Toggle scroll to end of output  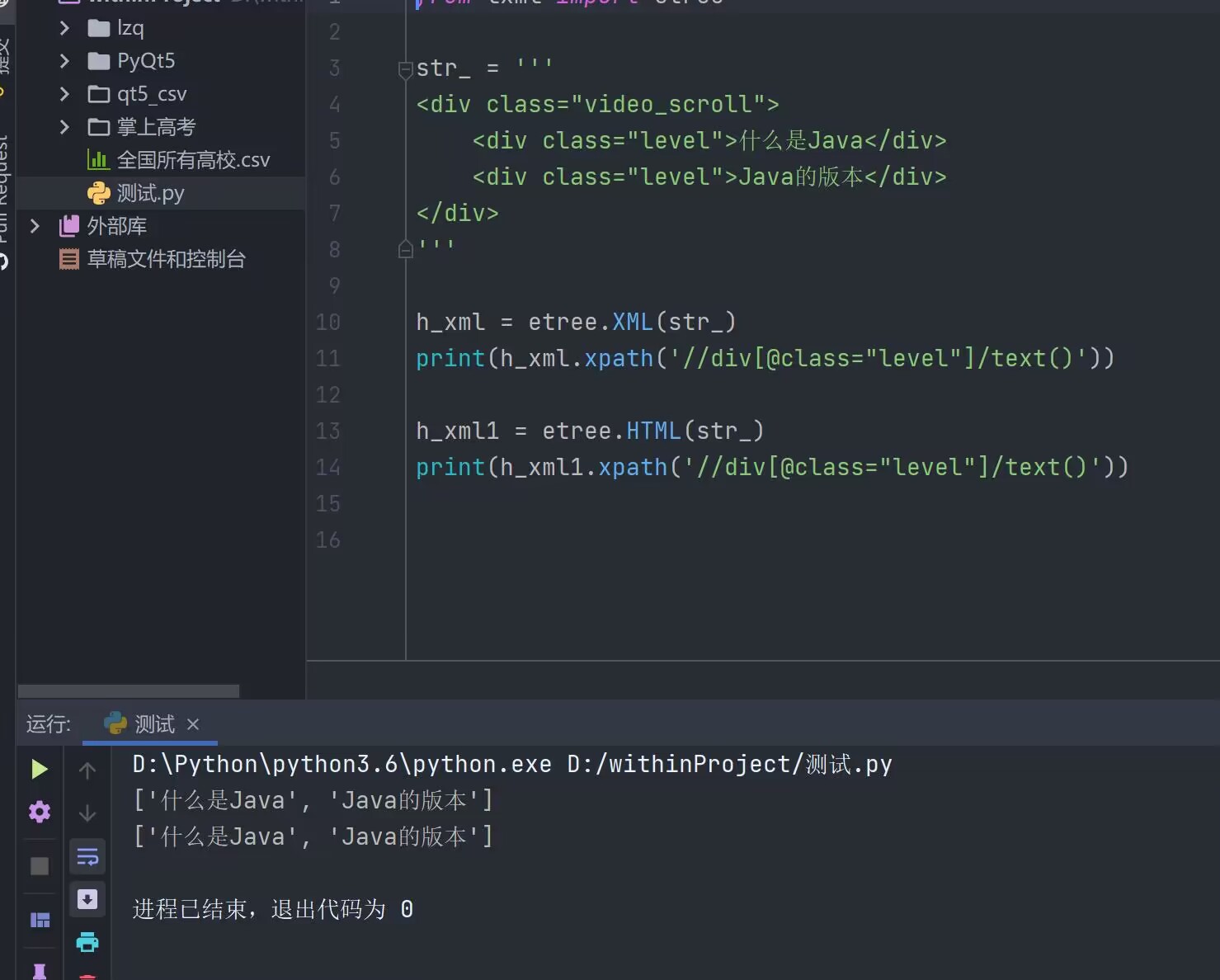point(87,899)
